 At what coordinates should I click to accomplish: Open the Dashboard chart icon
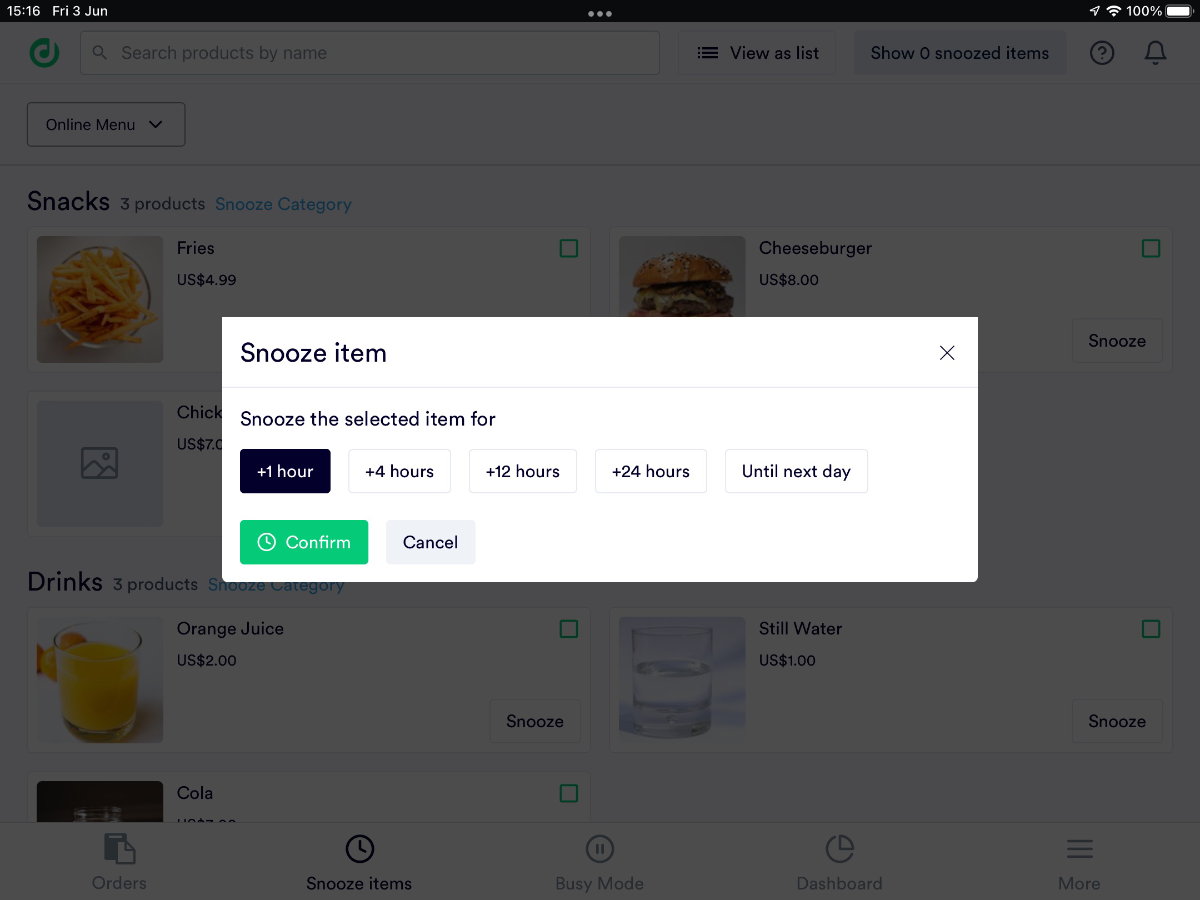(839, 849)
